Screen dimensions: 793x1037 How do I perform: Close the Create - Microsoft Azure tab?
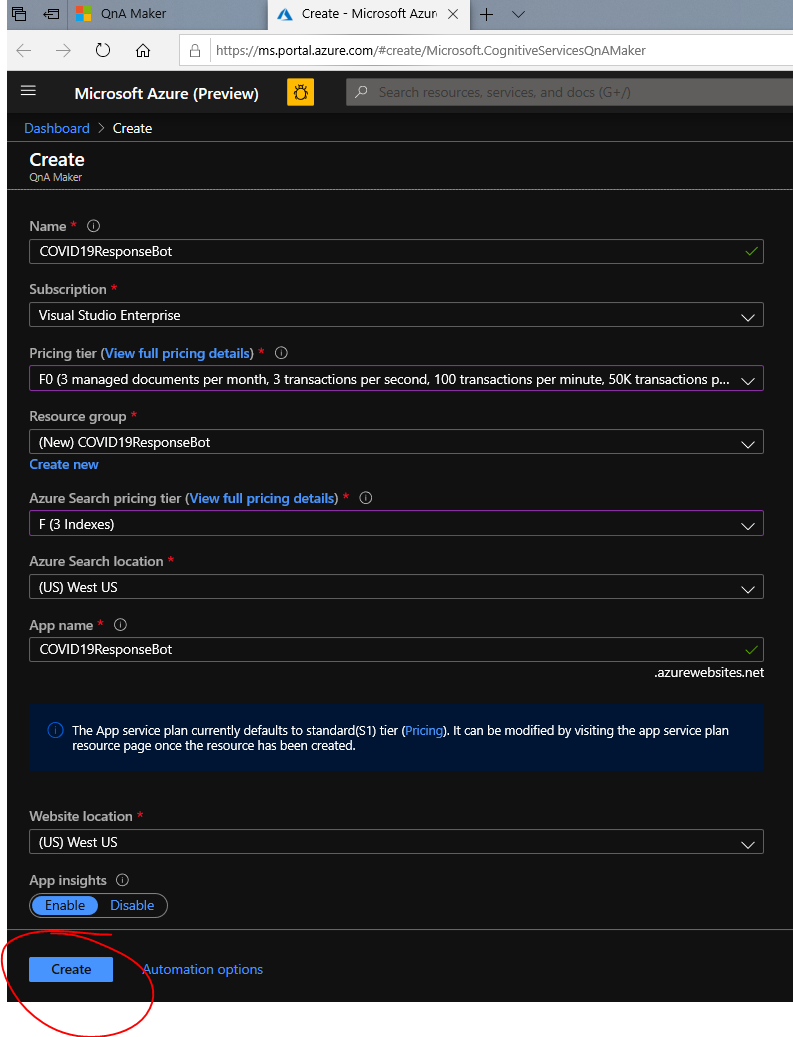pyautogui.click(x=453, y=14)
